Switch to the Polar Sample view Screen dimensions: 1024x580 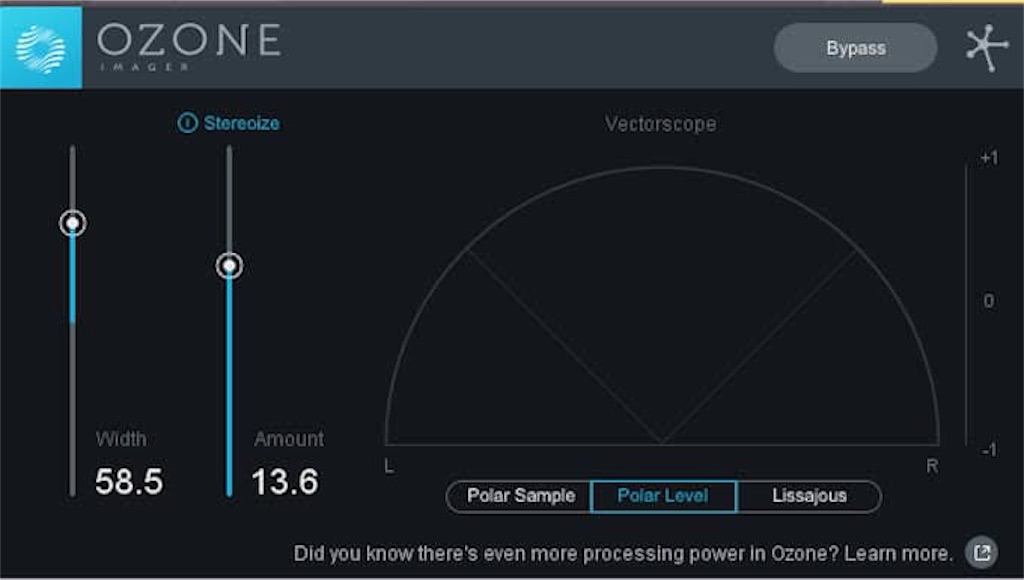520,496
